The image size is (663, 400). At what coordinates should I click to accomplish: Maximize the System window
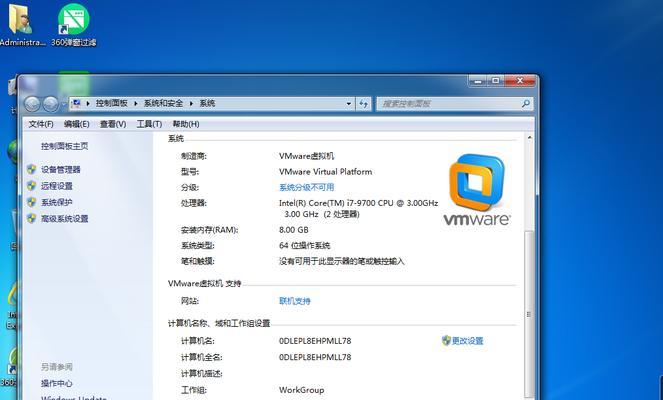pyautogui.click(x=495, y=81)
